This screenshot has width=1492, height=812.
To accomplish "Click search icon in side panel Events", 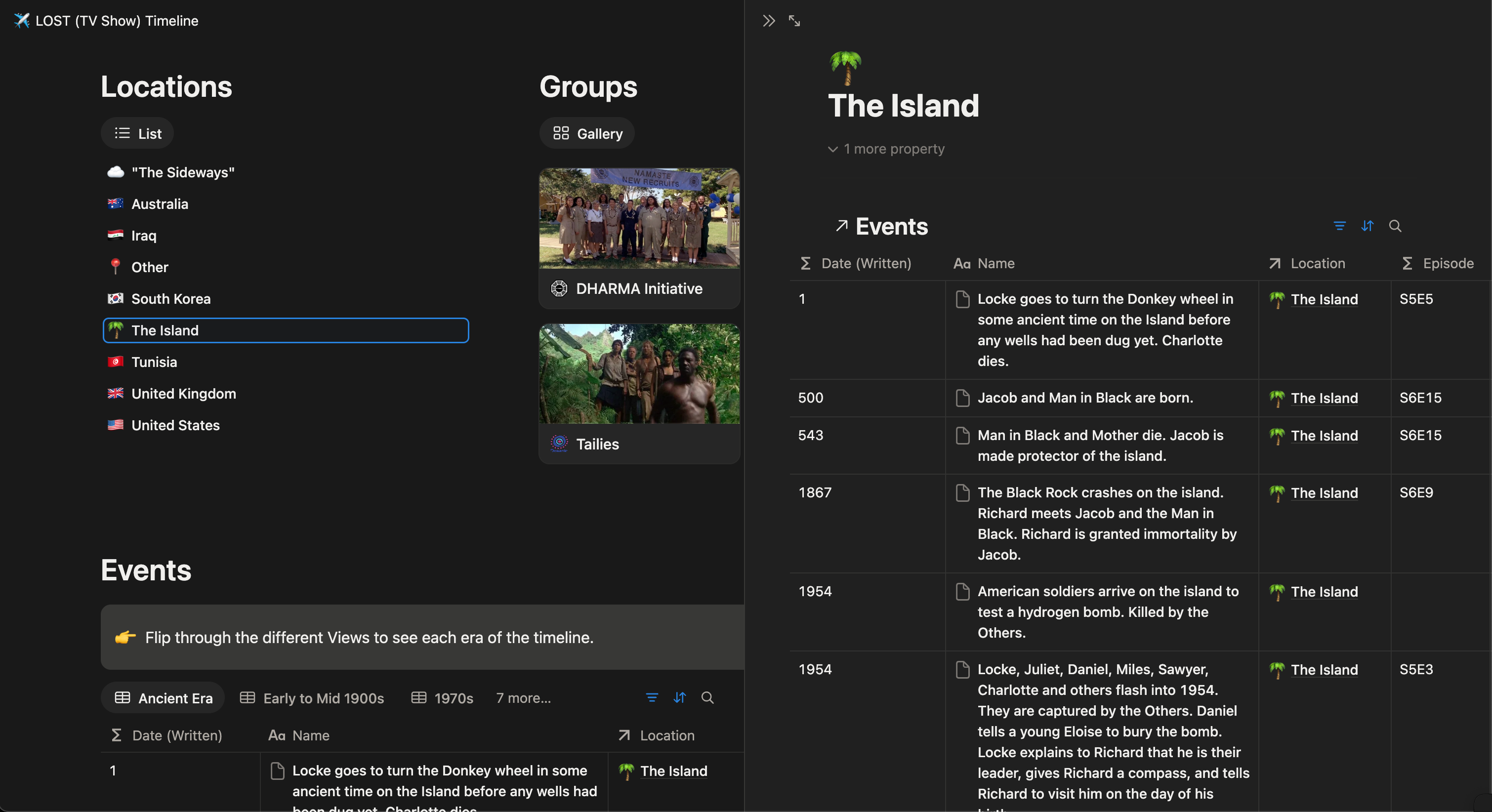I will point(1395,226).
